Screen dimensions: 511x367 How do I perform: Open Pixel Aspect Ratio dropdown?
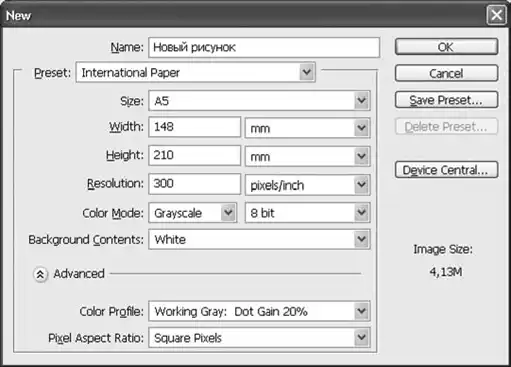click(x=259, y=338)
